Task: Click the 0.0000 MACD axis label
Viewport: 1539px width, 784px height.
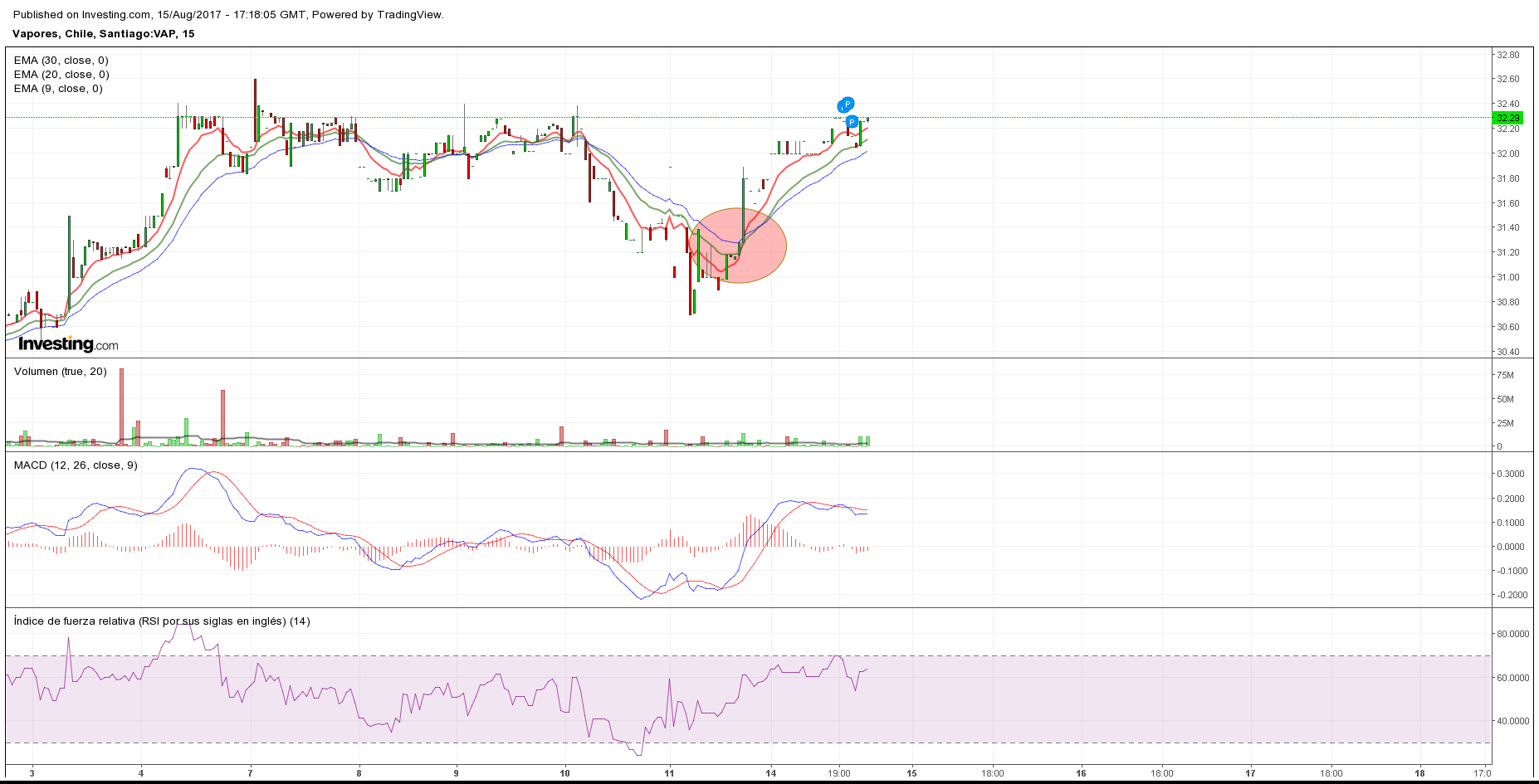Action: (x=1511, y=547)
